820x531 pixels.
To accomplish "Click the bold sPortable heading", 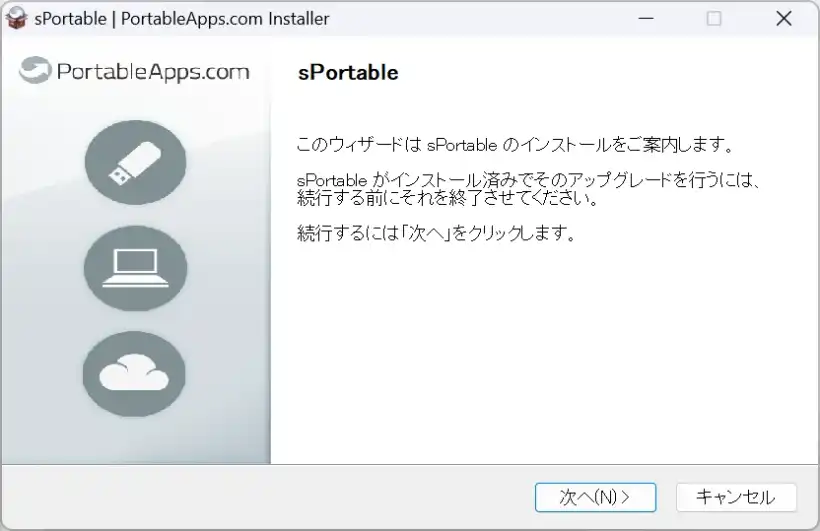I will [348, 73].
